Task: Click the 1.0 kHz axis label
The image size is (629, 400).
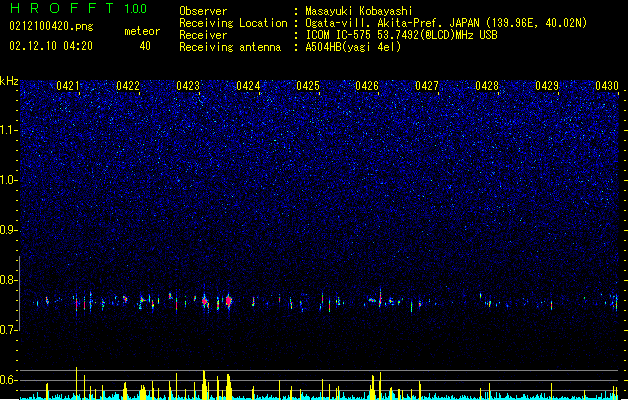Action: [x=9, y=180]
